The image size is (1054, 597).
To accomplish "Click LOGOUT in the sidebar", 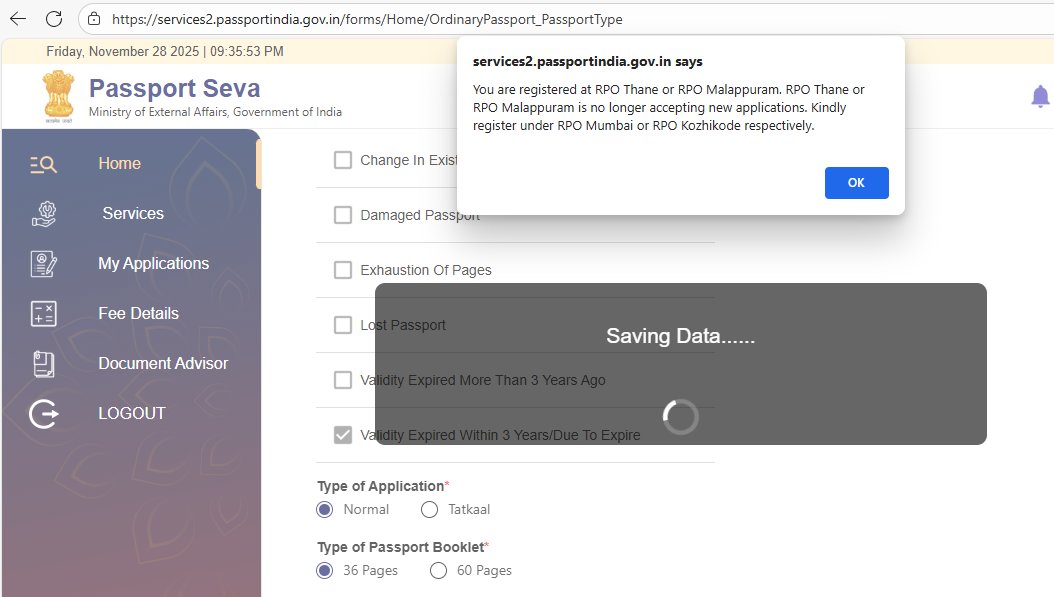I will [x=132, y=413].
